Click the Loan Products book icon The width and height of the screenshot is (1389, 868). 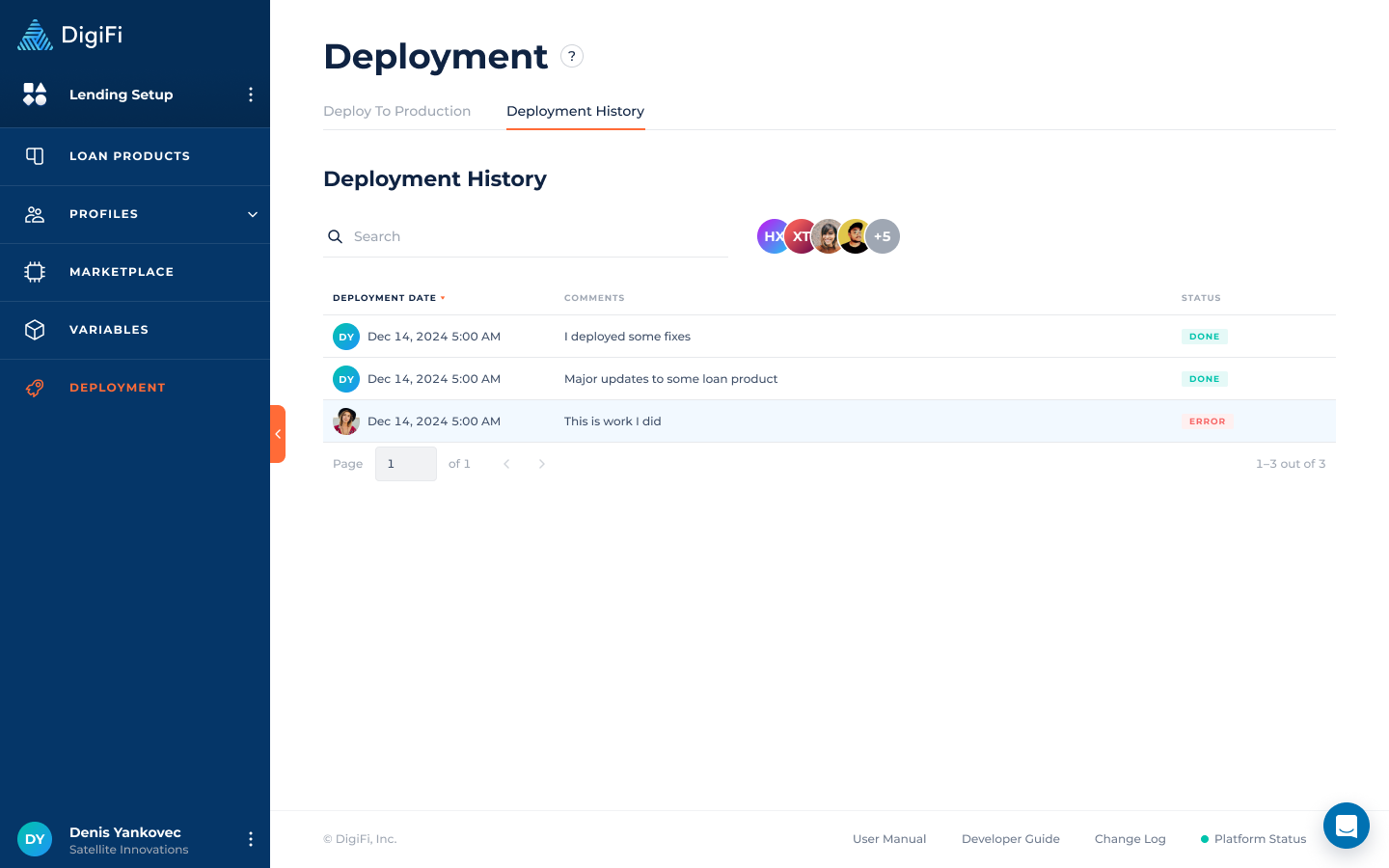pos(35,156)
